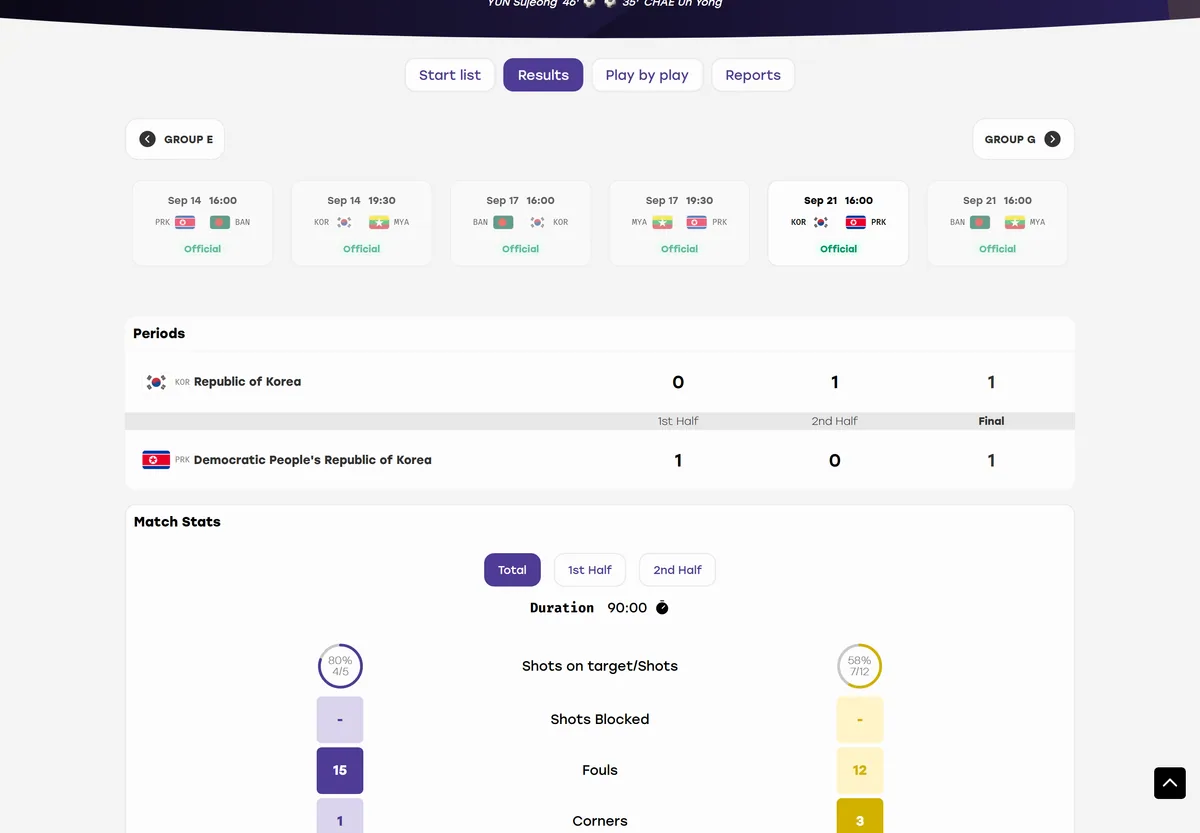Viewport: 1200px width, 833px height.
Task: Click the 58% 7/12 shots circle
Action: (859, 666)
